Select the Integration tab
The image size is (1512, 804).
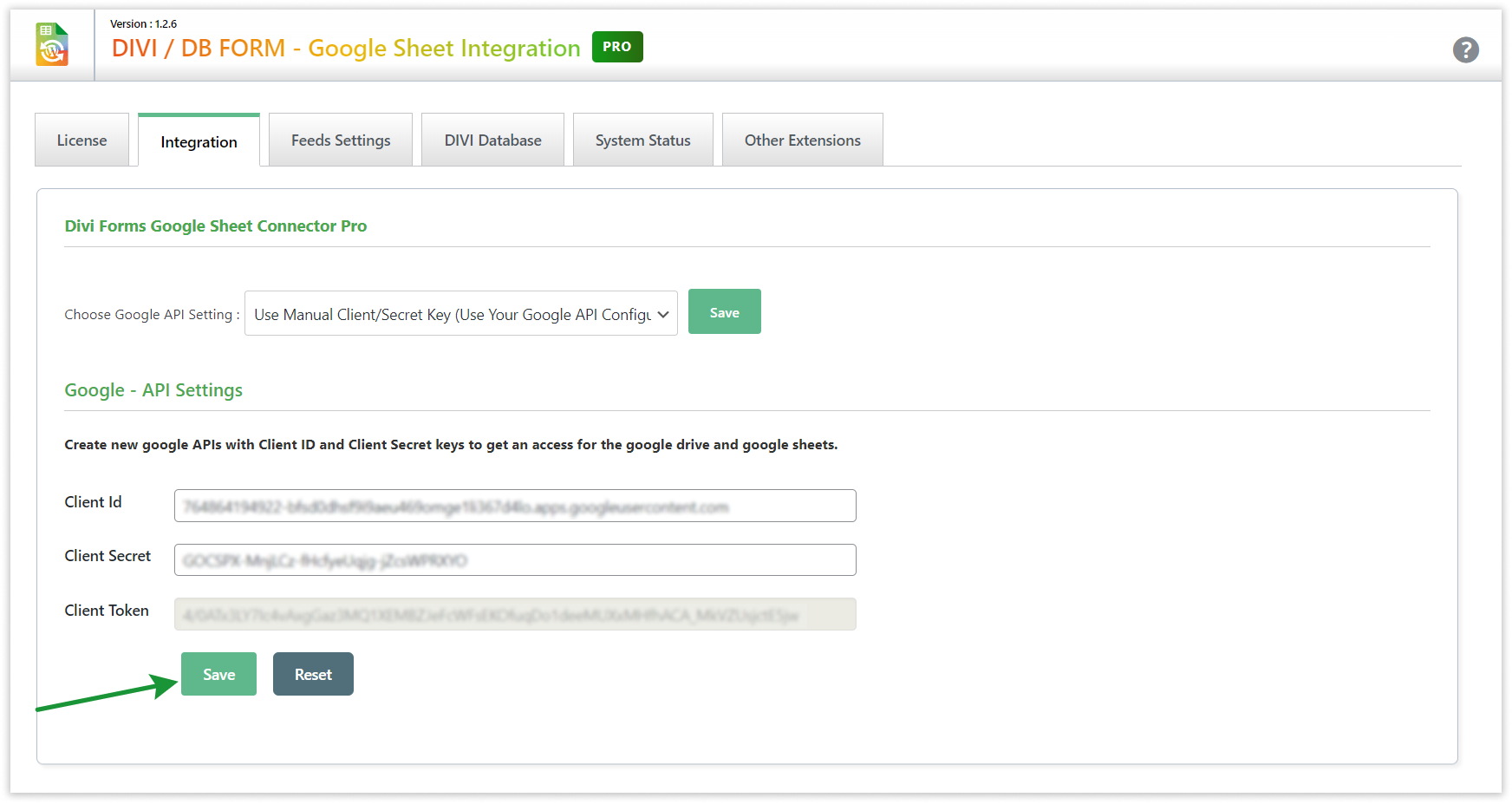(199, 142)
